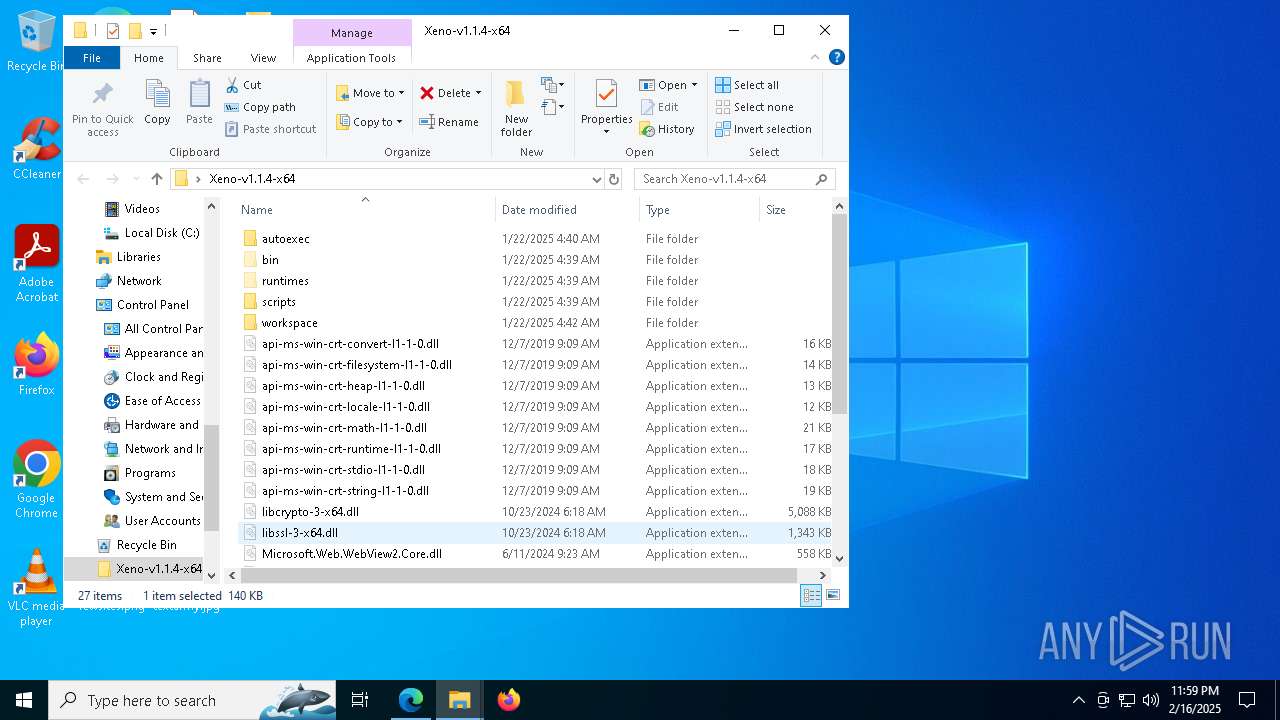Click the taskbar search box

(x=192, y=700)
